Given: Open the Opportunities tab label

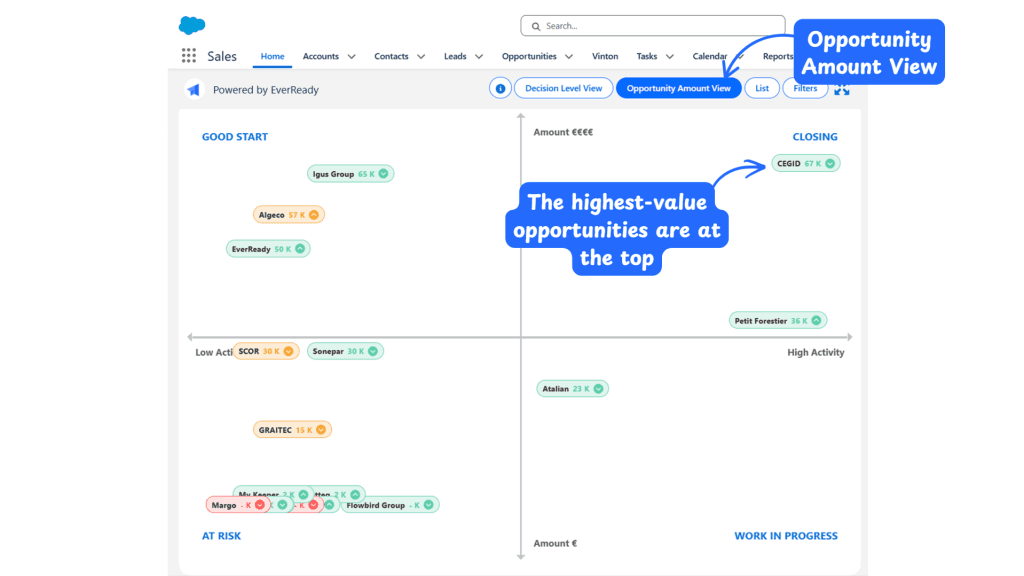Looking at the screenshot, I should pos(529,56).
